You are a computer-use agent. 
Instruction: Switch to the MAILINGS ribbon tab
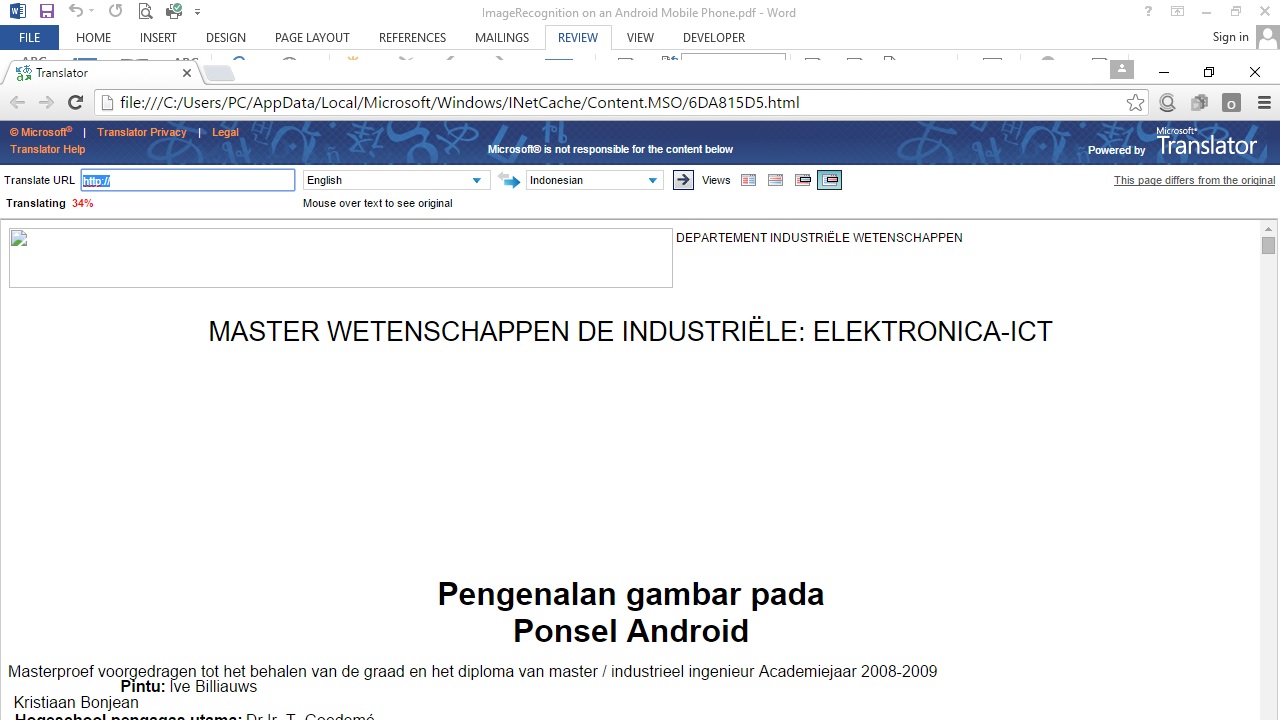[x=502, y=37]
